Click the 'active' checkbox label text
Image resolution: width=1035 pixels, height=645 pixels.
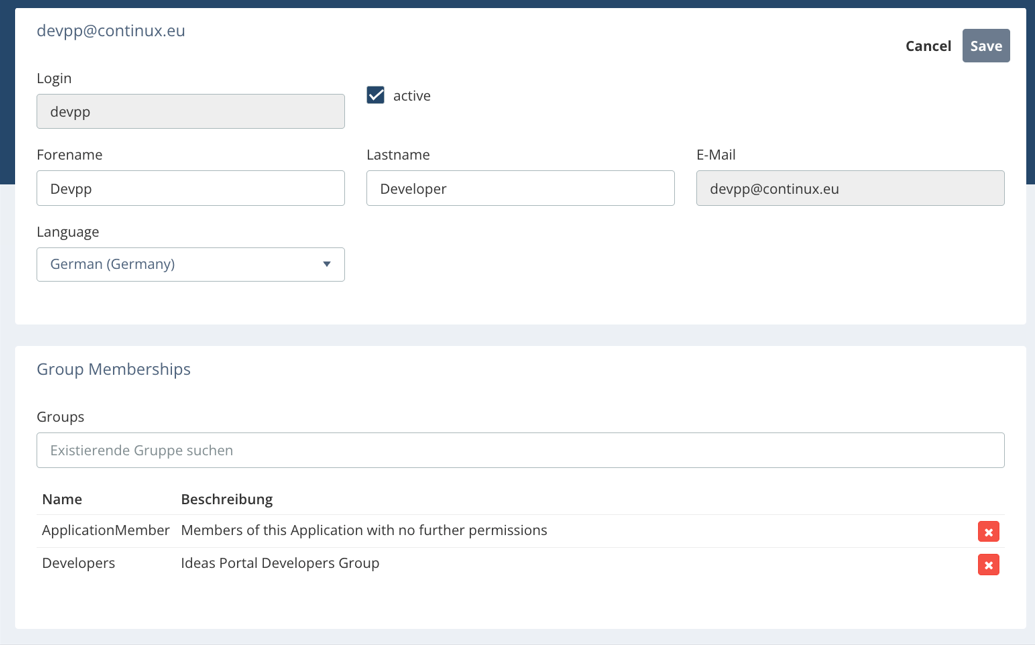pyautogui.click(x=411, y=96)
